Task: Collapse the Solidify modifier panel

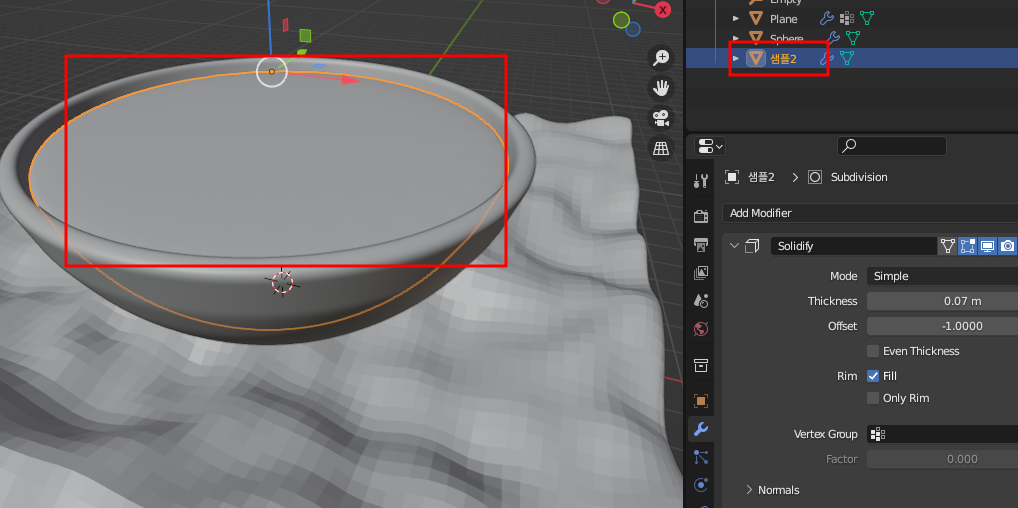Action: (x=734, y=246)
